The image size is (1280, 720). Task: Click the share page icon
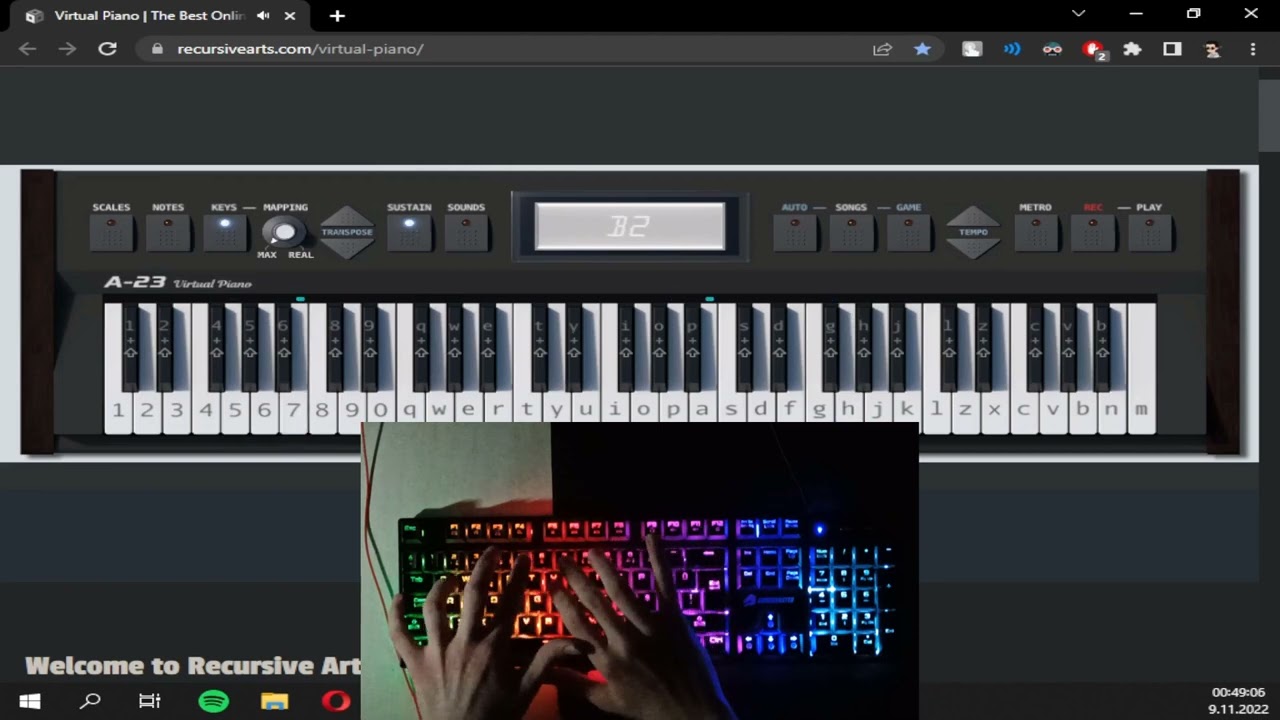point(882,48)
